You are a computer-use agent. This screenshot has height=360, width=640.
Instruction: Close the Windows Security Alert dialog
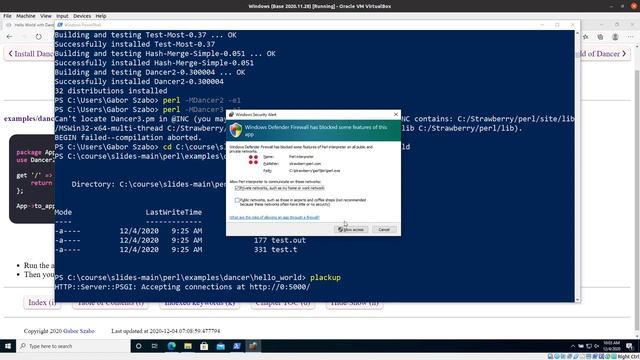click(x=396, y=115)
